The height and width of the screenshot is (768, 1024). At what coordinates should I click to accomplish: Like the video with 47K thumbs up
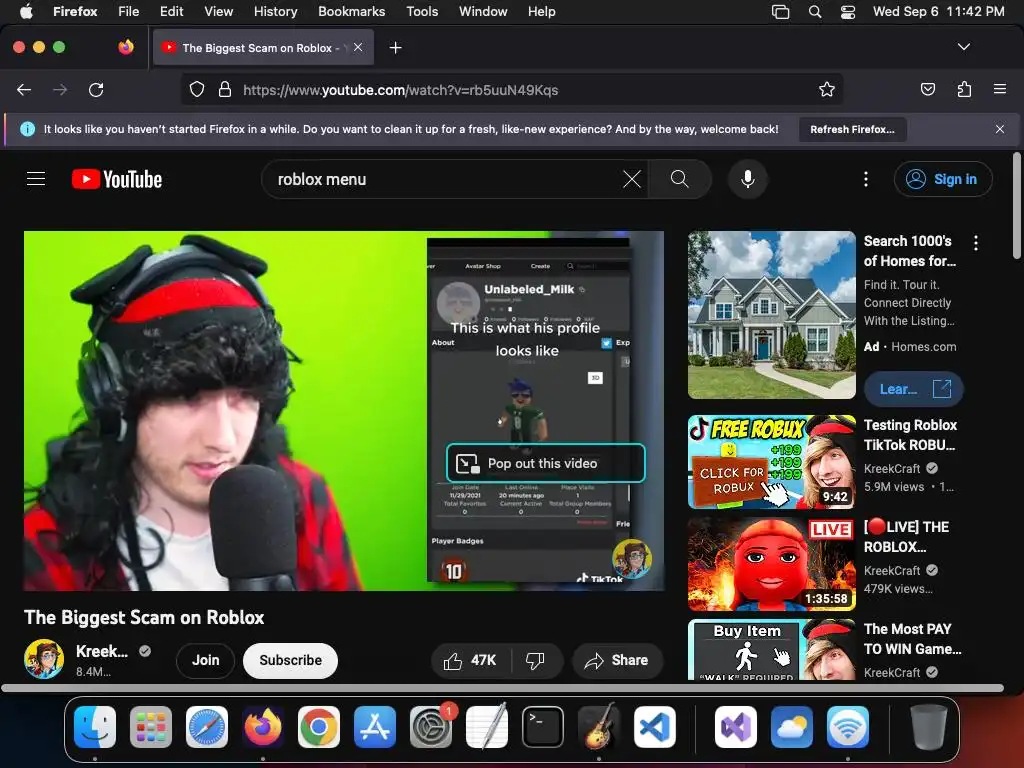pyautogui.click(x=470, y=661)
